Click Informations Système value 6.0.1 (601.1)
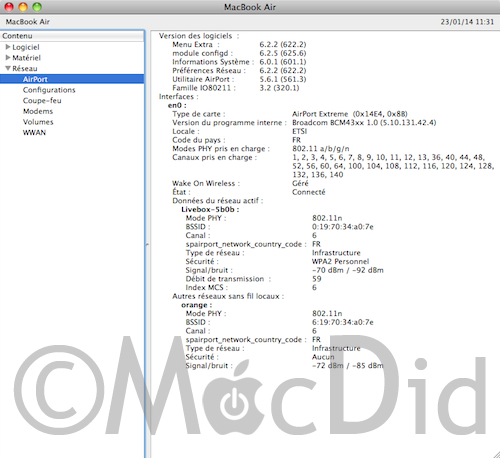Image resolution: width=500 pixels, height=458 pixels. pos(283,62)
